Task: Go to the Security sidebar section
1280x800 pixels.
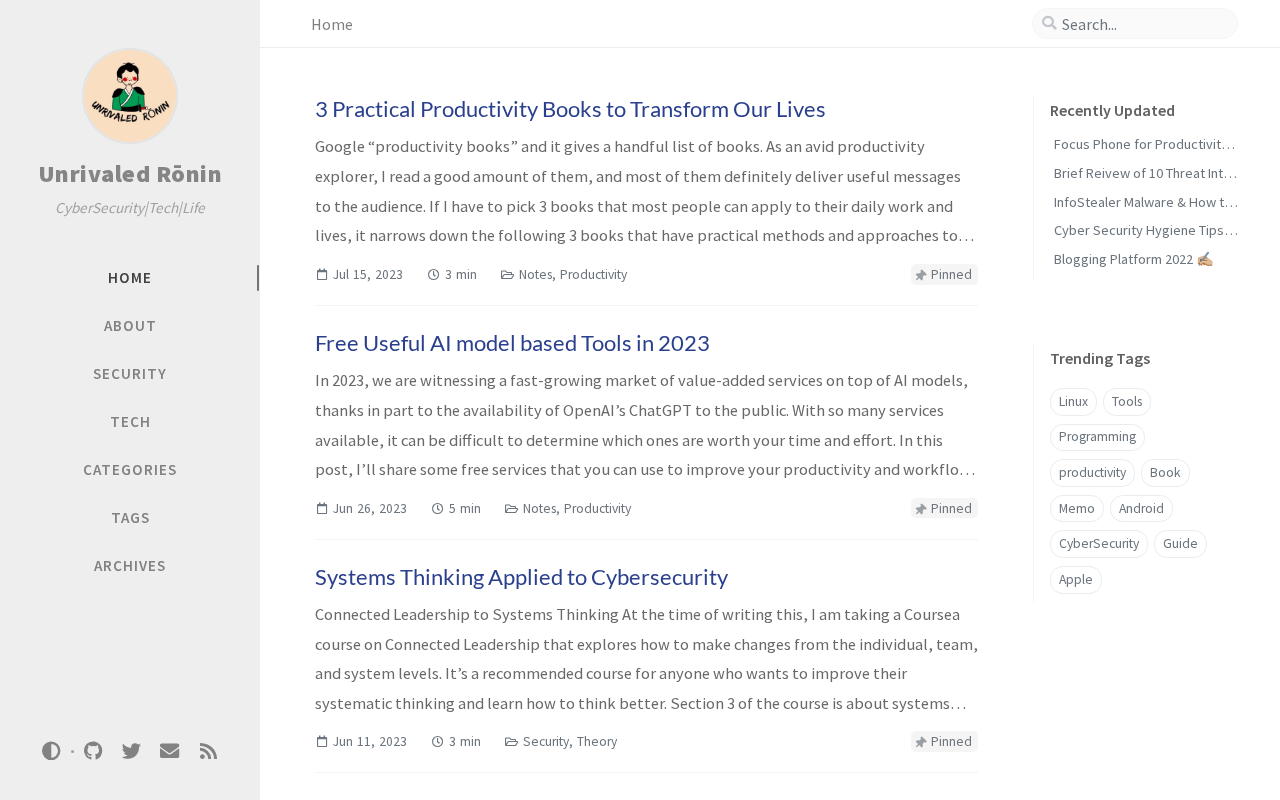Action: [x=130, y=374]
